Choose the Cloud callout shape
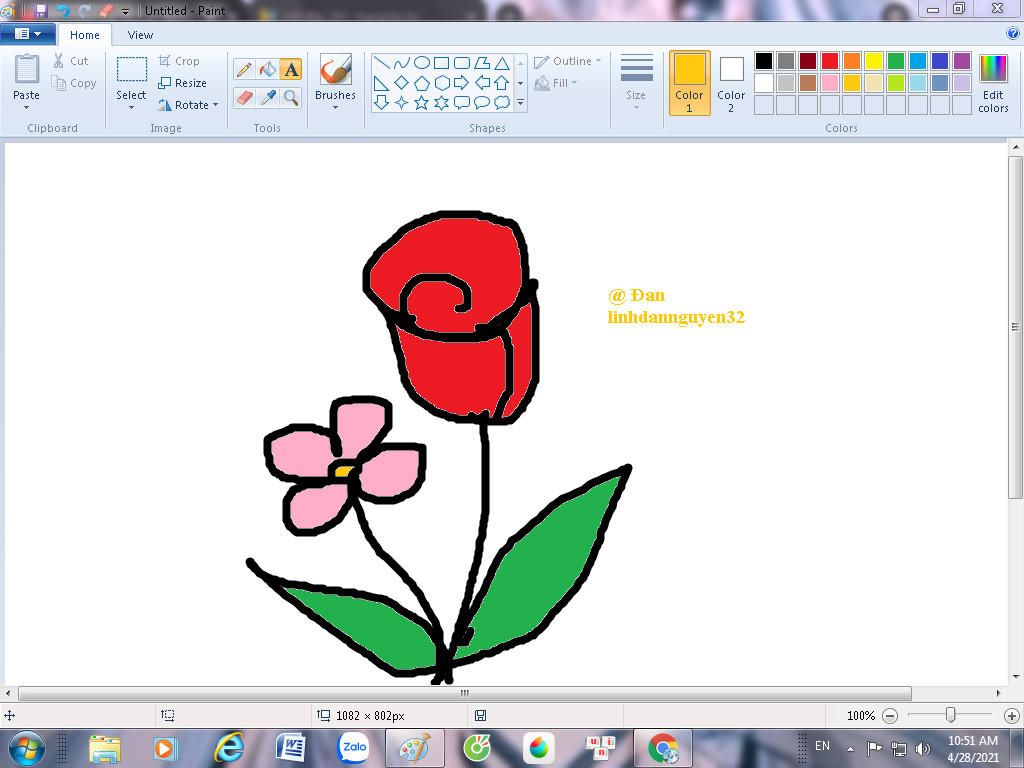 pyautogui.click(x=502, y=103)
